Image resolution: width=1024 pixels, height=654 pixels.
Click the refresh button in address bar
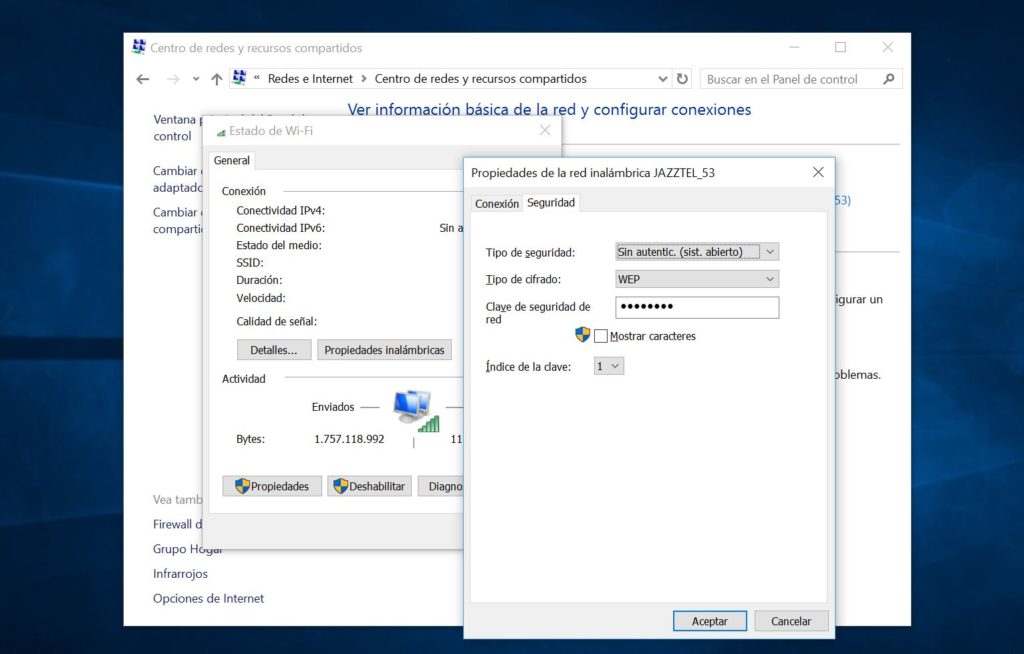pos(682,78)
